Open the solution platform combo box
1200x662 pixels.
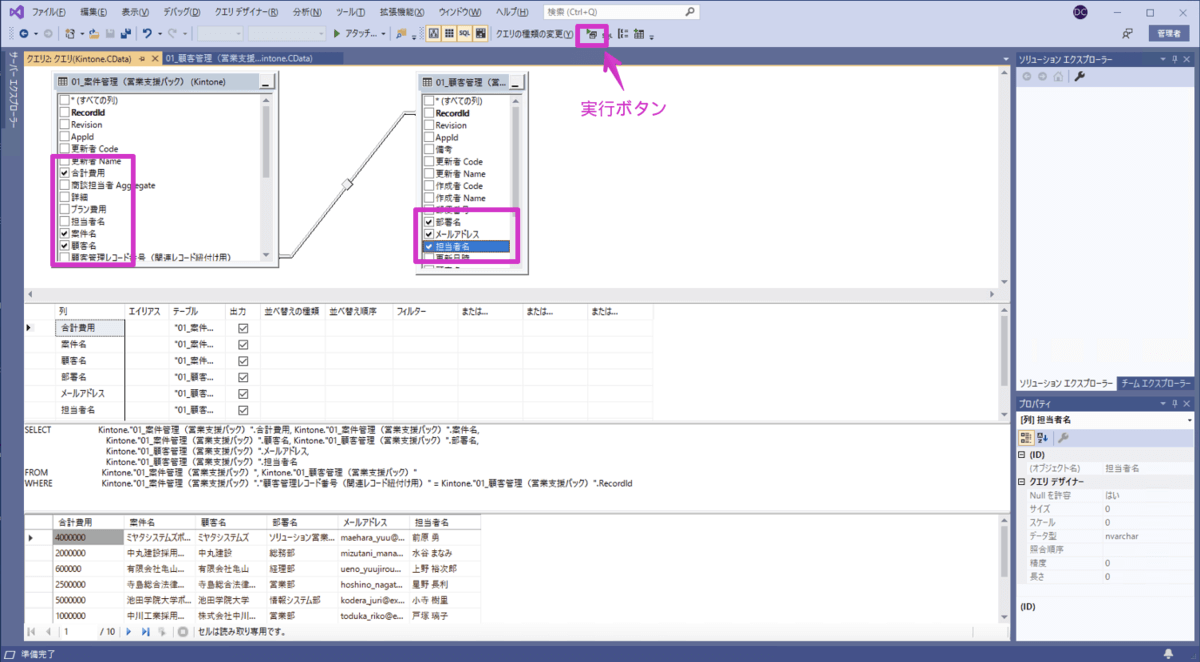(x=287, y=34)
